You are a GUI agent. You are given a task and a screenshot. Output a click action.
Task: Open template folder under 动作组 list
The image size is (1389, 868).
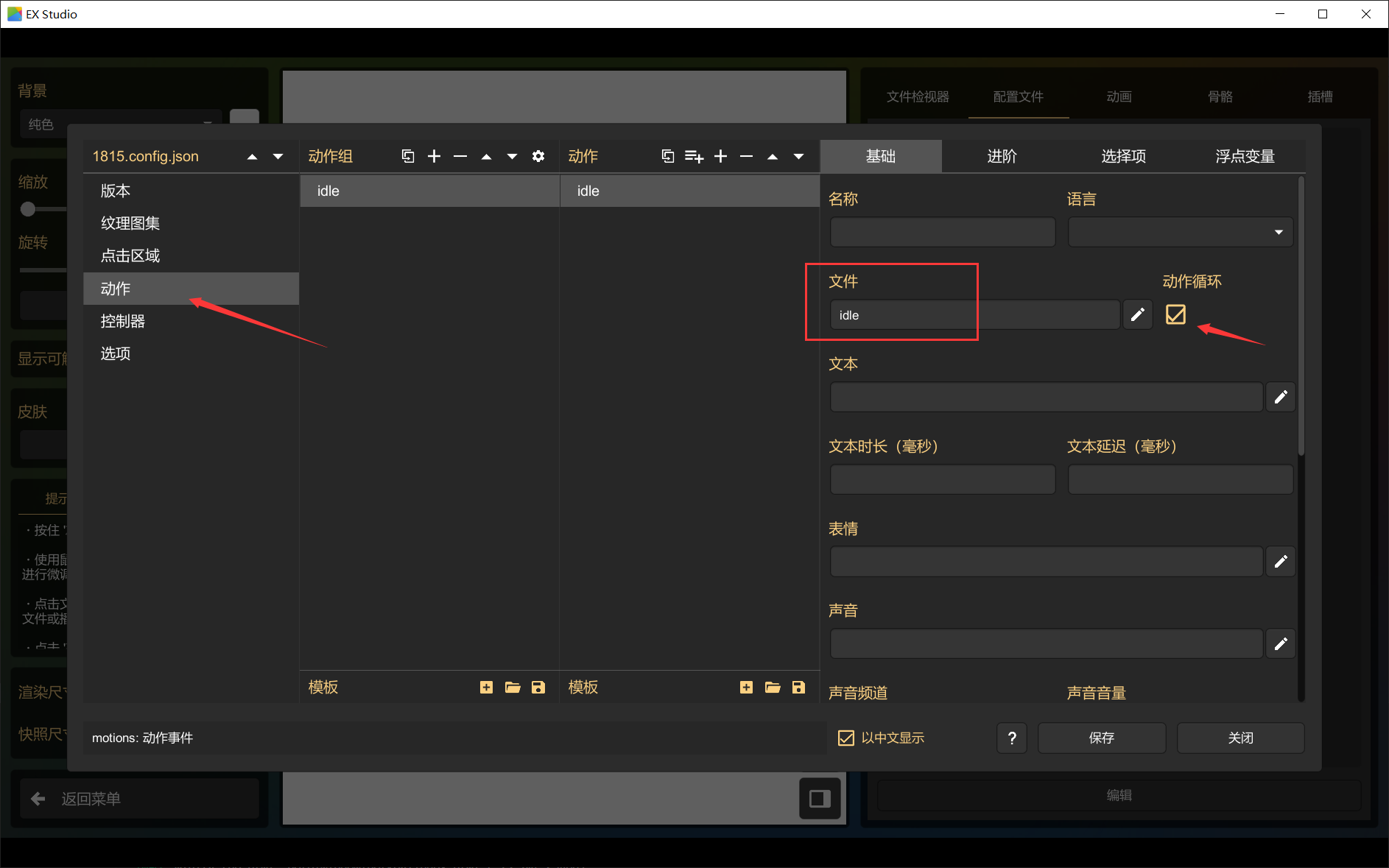(513, 687)
